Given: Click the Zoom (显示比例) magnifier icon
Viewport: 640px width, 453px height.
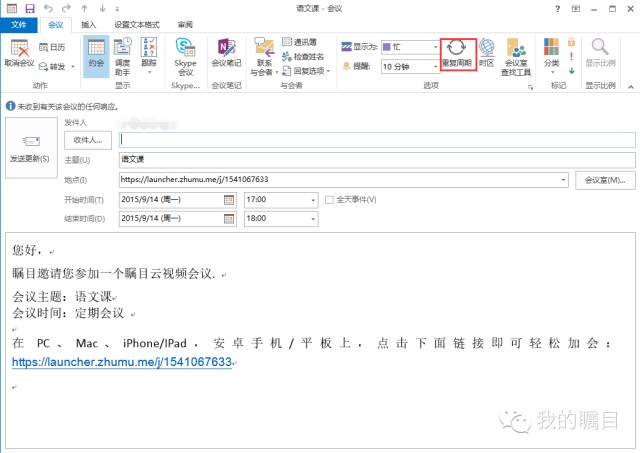Looking at the screenshot, I should [600, 47].
